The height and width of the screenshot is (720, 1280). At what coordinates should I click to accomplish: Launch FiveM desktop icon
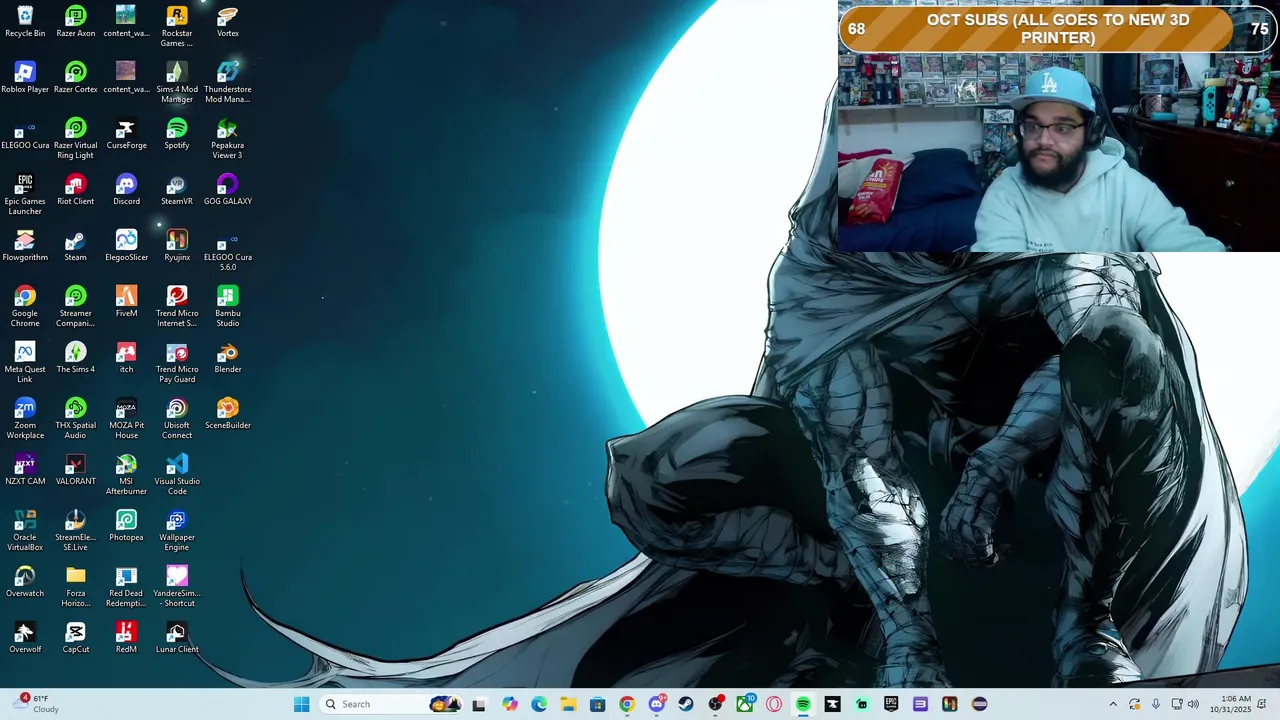coord(126,302)
